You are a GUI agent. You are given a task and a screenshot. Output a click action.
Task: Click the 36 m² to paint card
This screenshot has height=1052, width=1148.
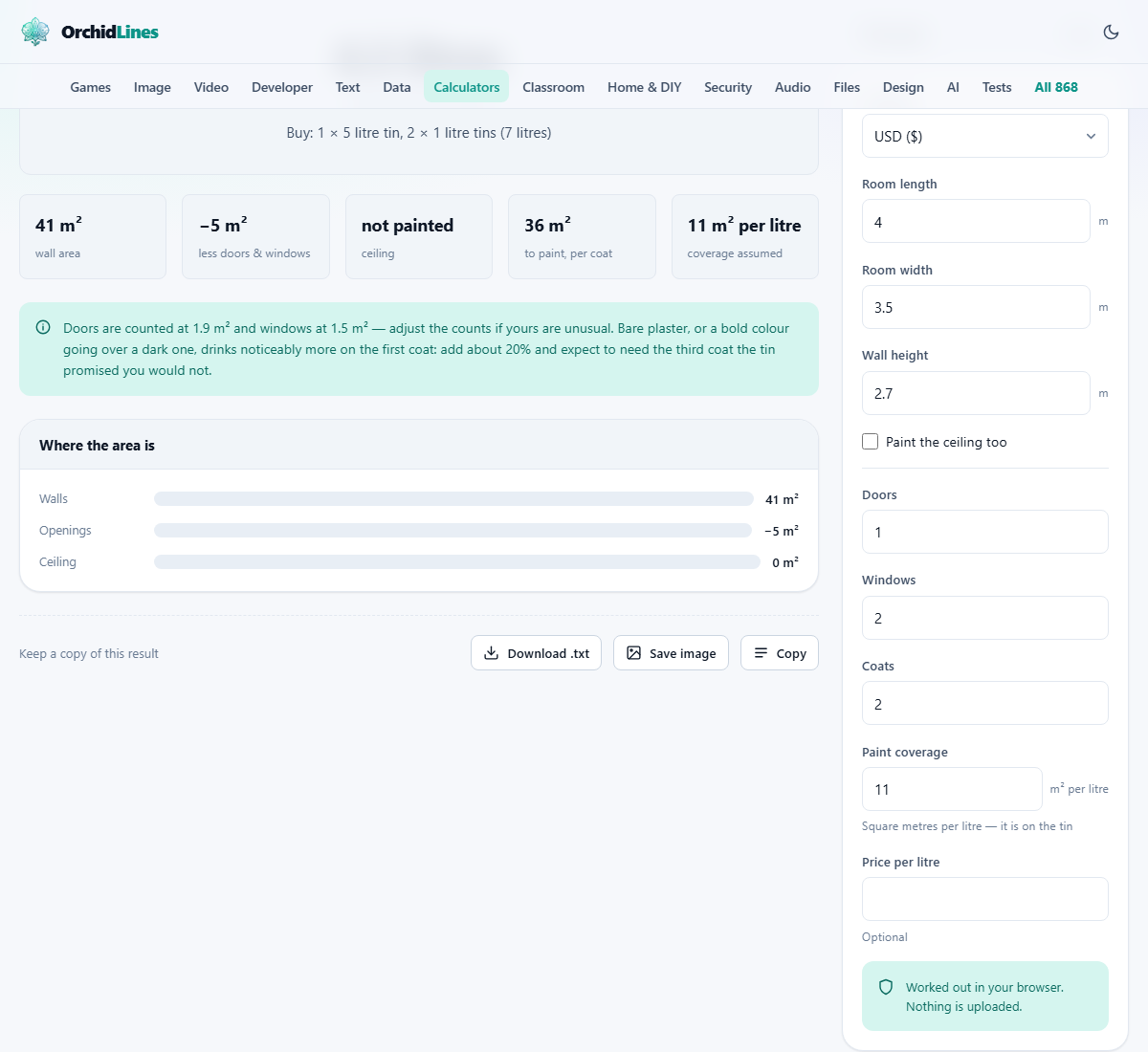(x=582, y=237)
